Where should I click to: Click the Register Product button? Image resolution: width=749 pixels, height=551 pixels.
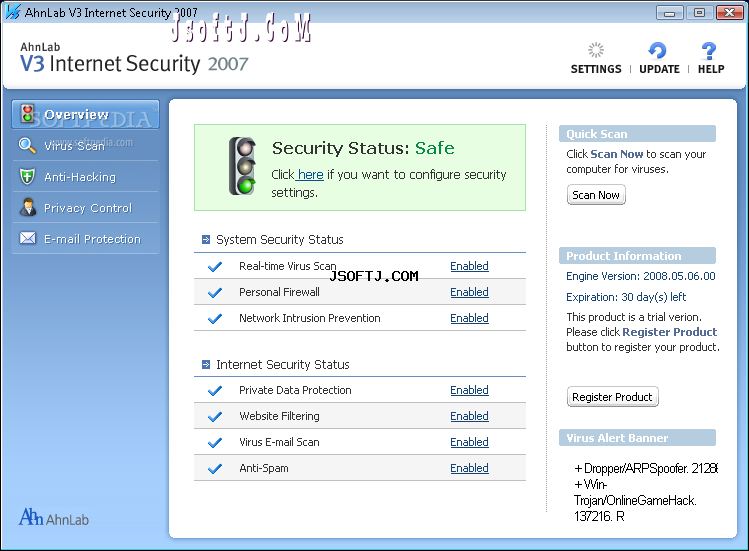coord(612,397)
